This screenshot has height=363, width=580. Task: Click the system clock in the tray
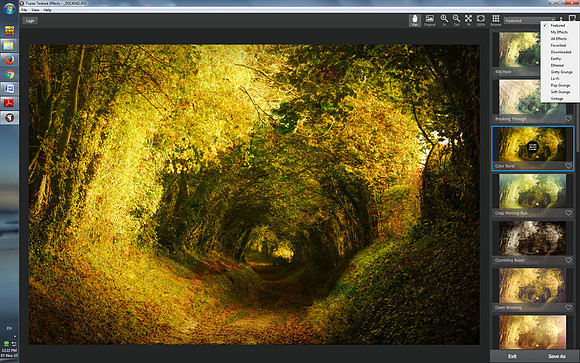click(x=9, y=353)
